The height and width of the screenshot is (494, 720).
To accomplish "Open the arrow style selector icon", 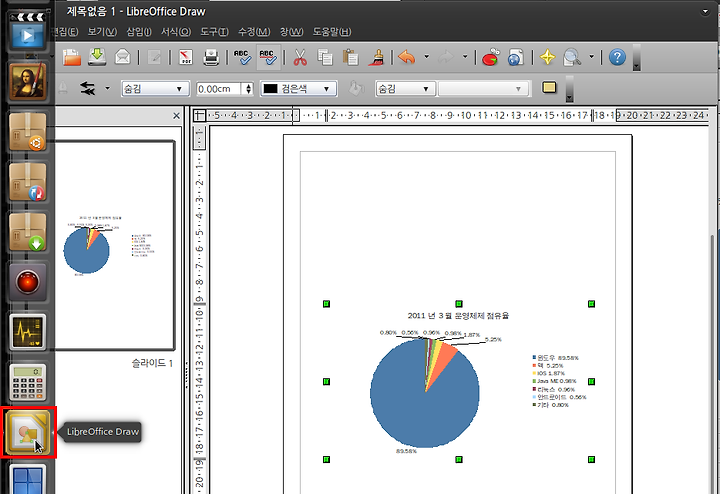I will [87, 88].
